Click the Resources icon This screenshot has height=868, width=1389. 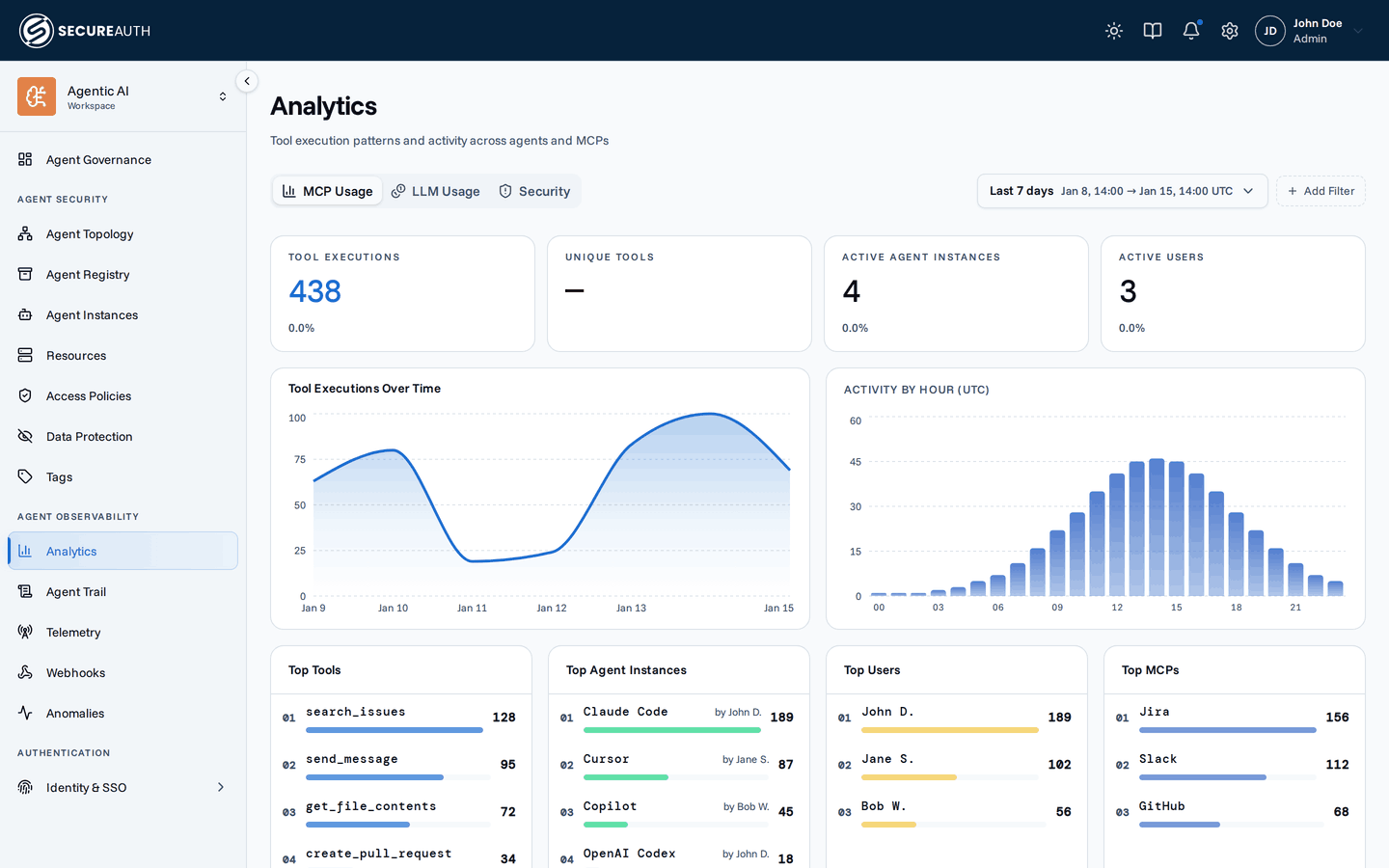tap(25, 355)
